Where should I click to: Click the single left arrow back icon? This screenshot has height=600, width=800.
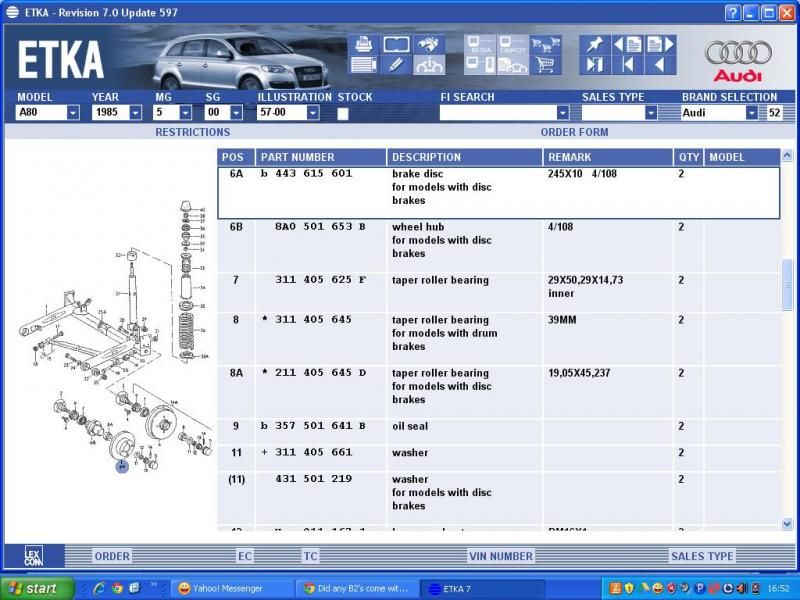click(661, 65)
